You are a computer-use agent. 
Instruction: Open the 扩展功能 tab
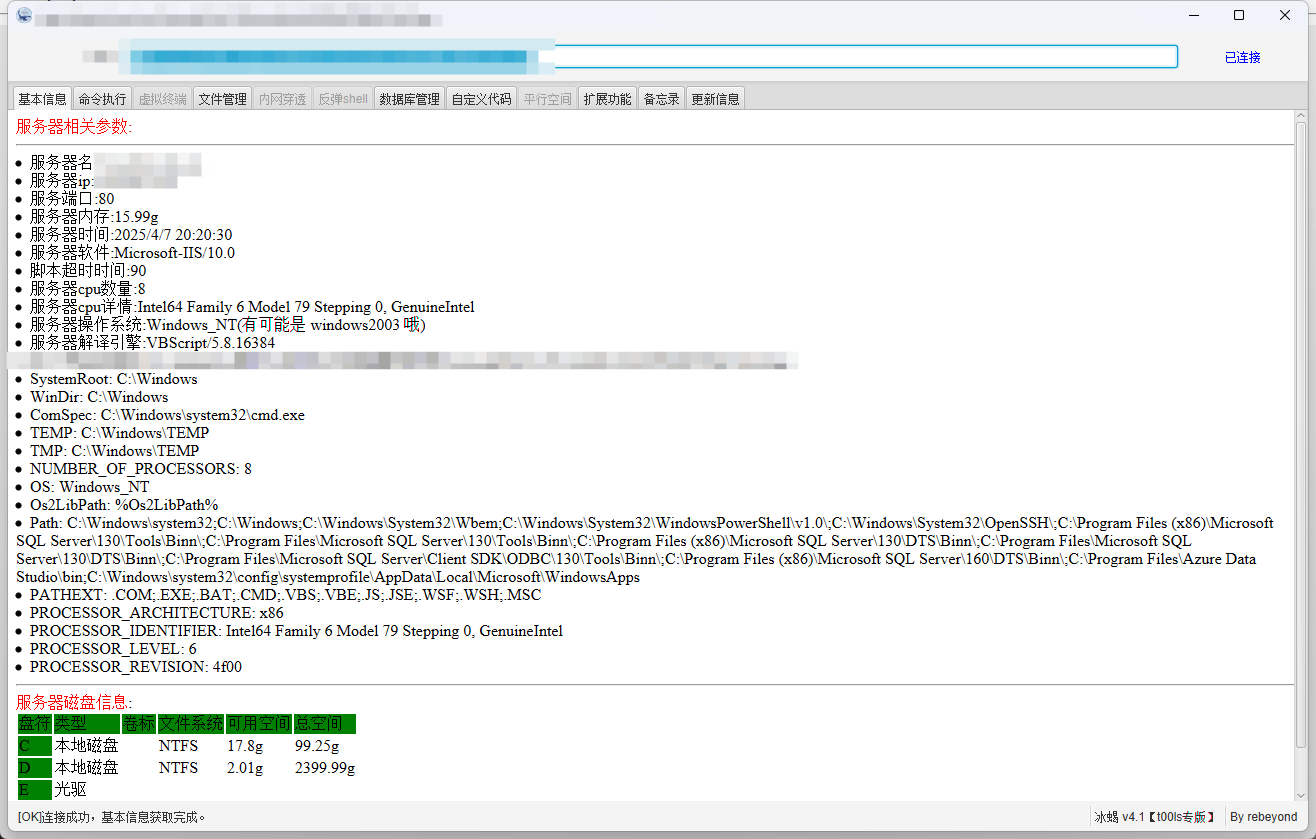click(608, 99)
